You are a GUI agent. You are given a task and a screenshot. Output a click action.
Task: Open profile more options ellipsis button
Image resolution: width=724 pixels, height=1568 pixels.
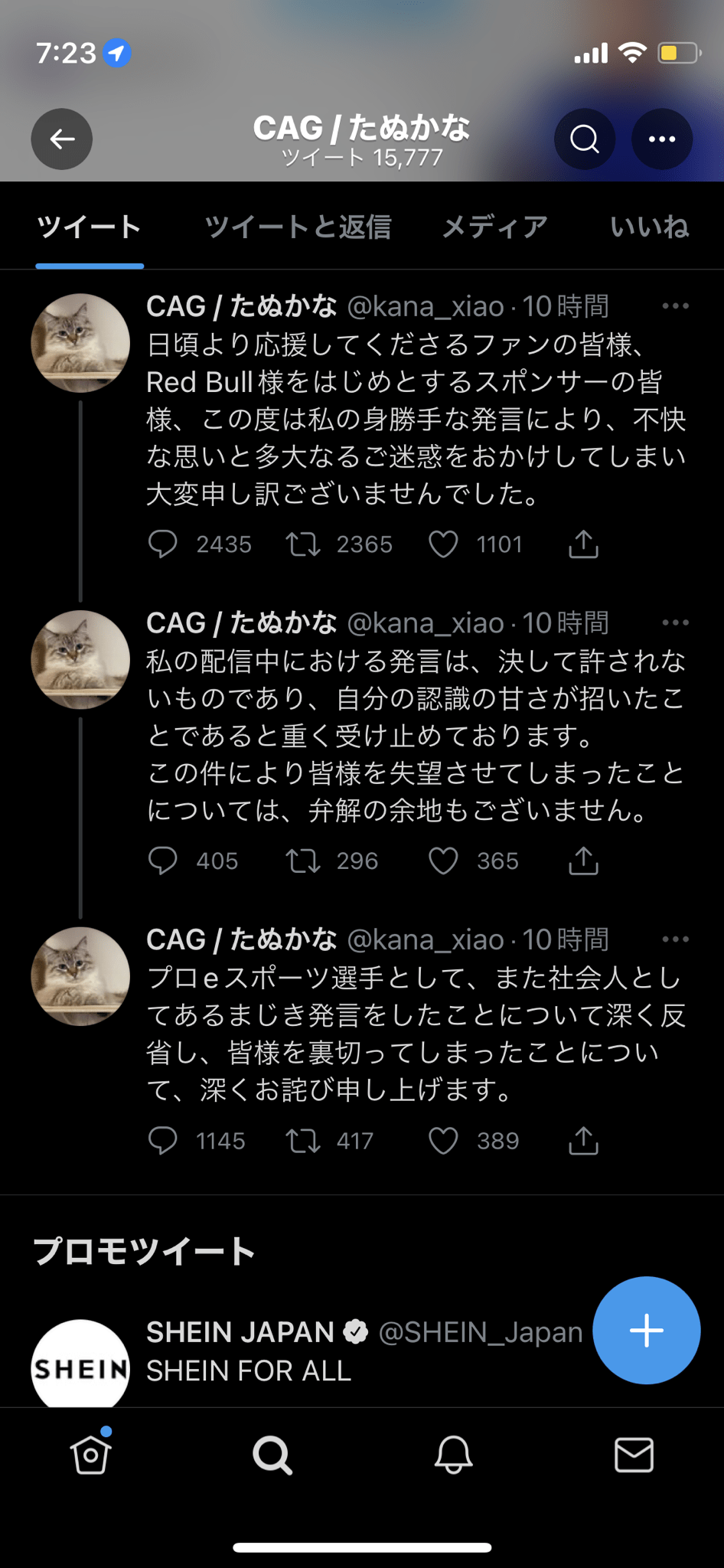coord(662,139)
